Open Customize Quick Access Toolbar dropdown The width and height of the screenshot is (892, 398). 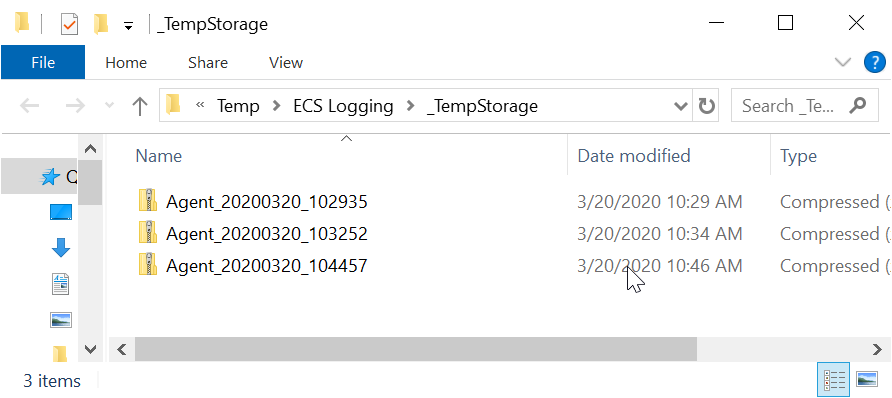[129, 26]
